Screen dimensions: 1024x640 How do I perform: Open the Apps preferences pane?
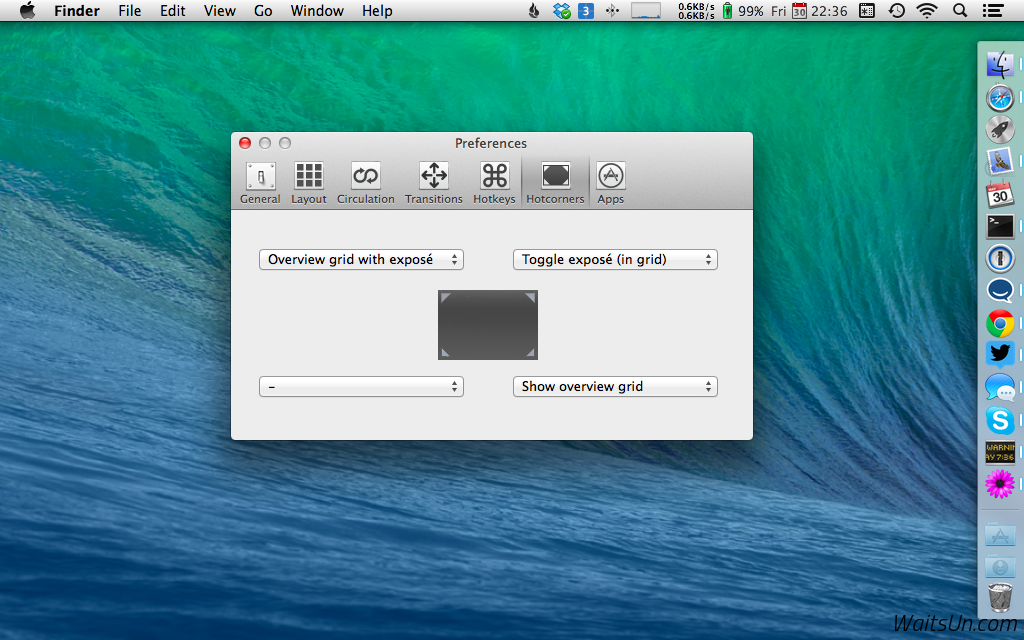click(x=610, y=183)
